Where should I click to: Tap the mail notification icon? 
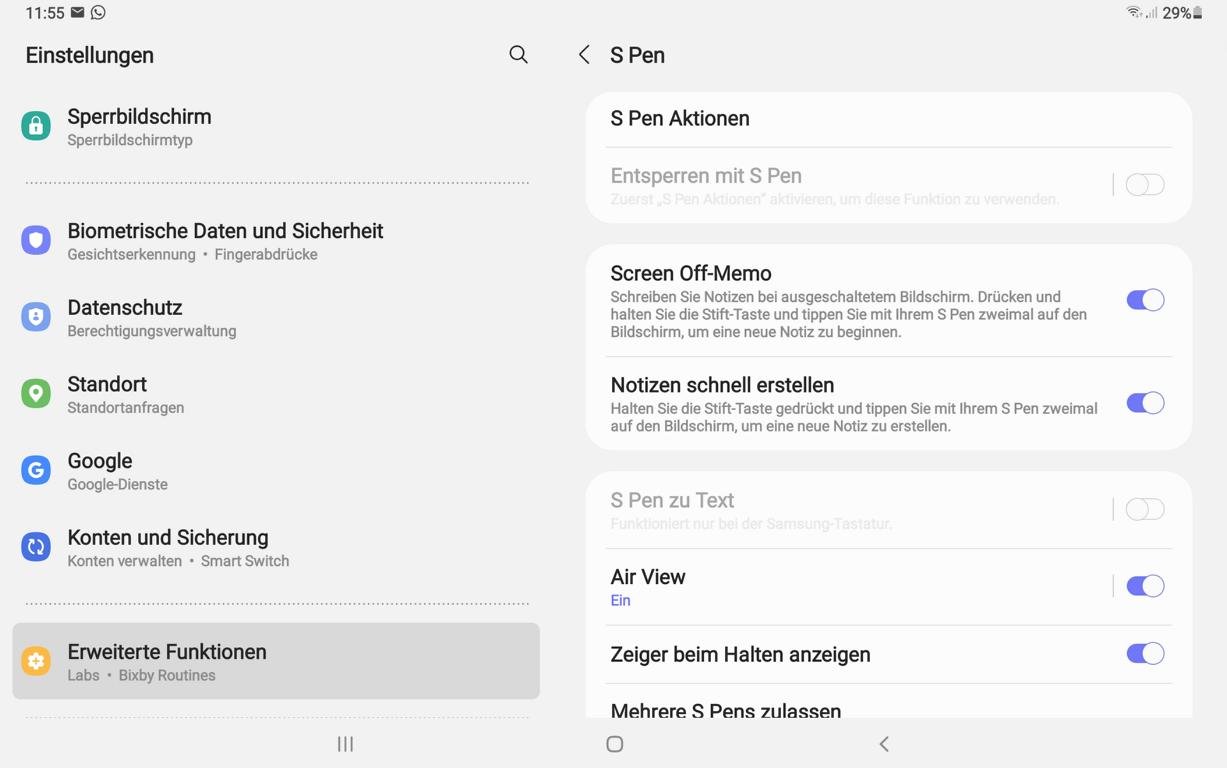click(78, 13)
